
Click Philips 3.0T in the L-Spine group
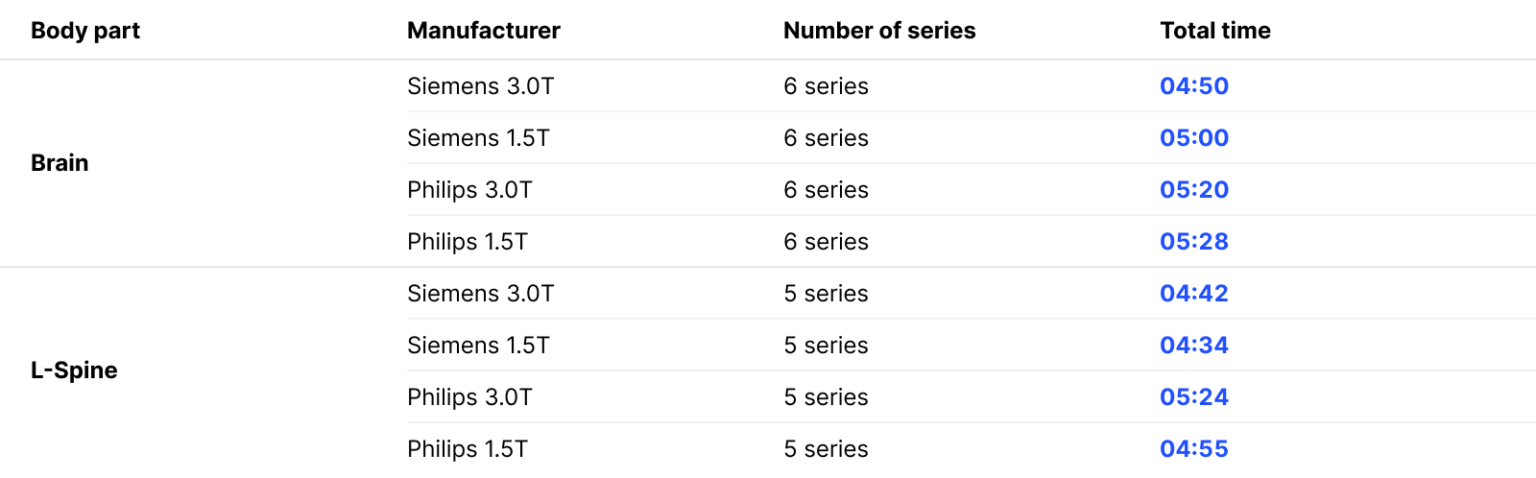(470, 398)
